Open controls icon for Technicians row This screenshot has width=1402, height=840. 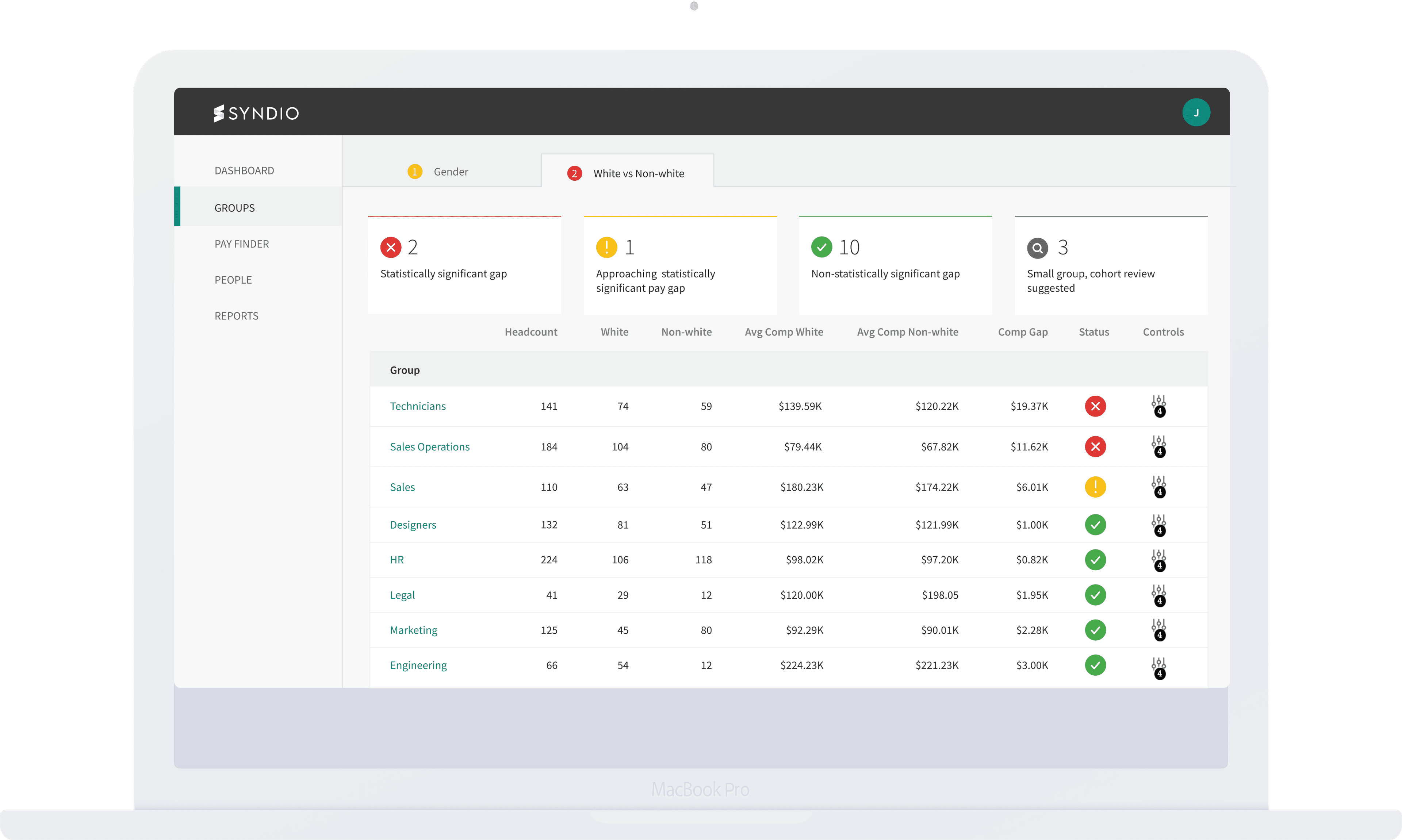tap(1158, 405)
